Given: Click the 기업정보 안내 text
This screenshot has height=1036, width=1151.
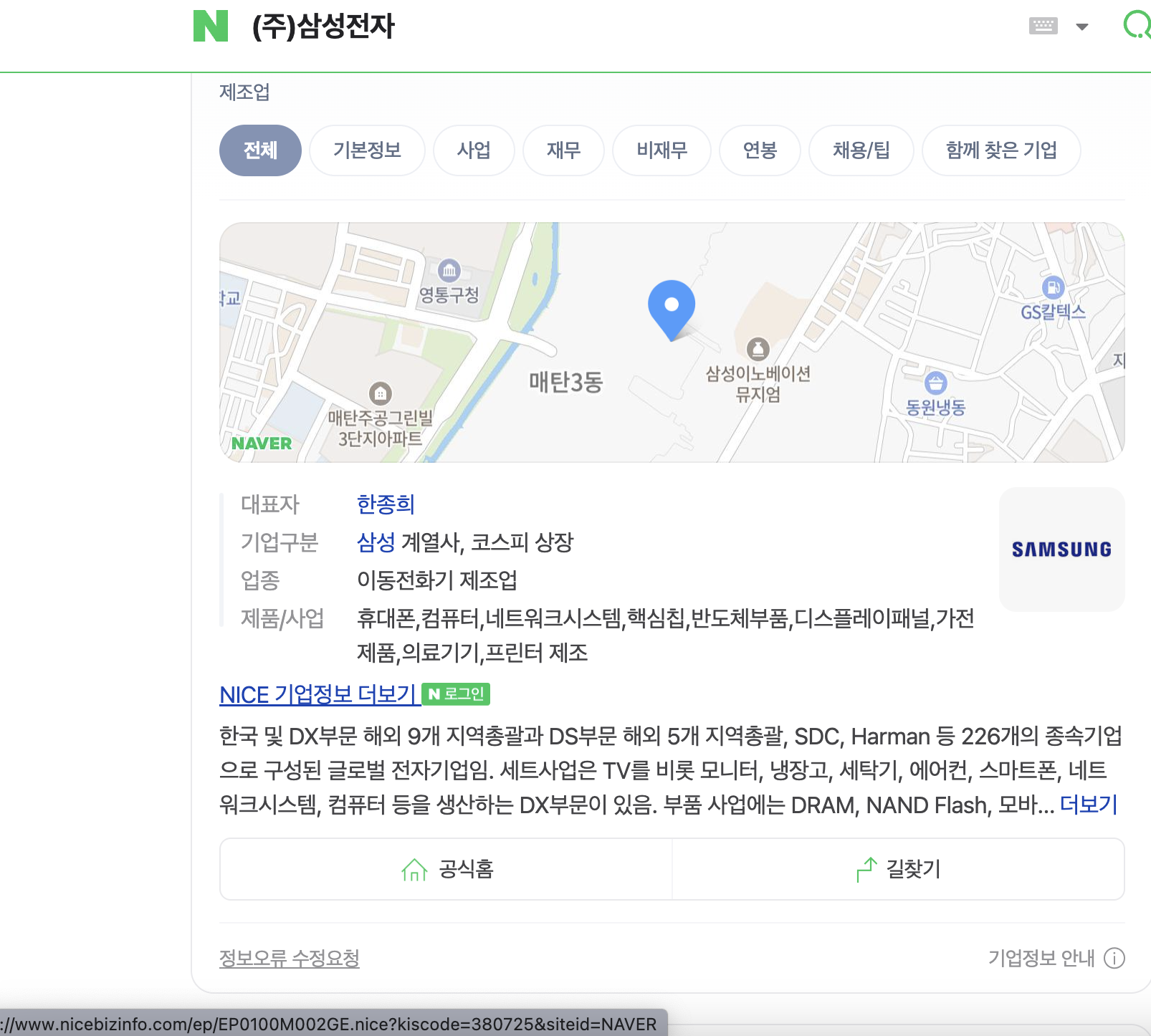Looking at the screenshot, I should point(1041,958).
